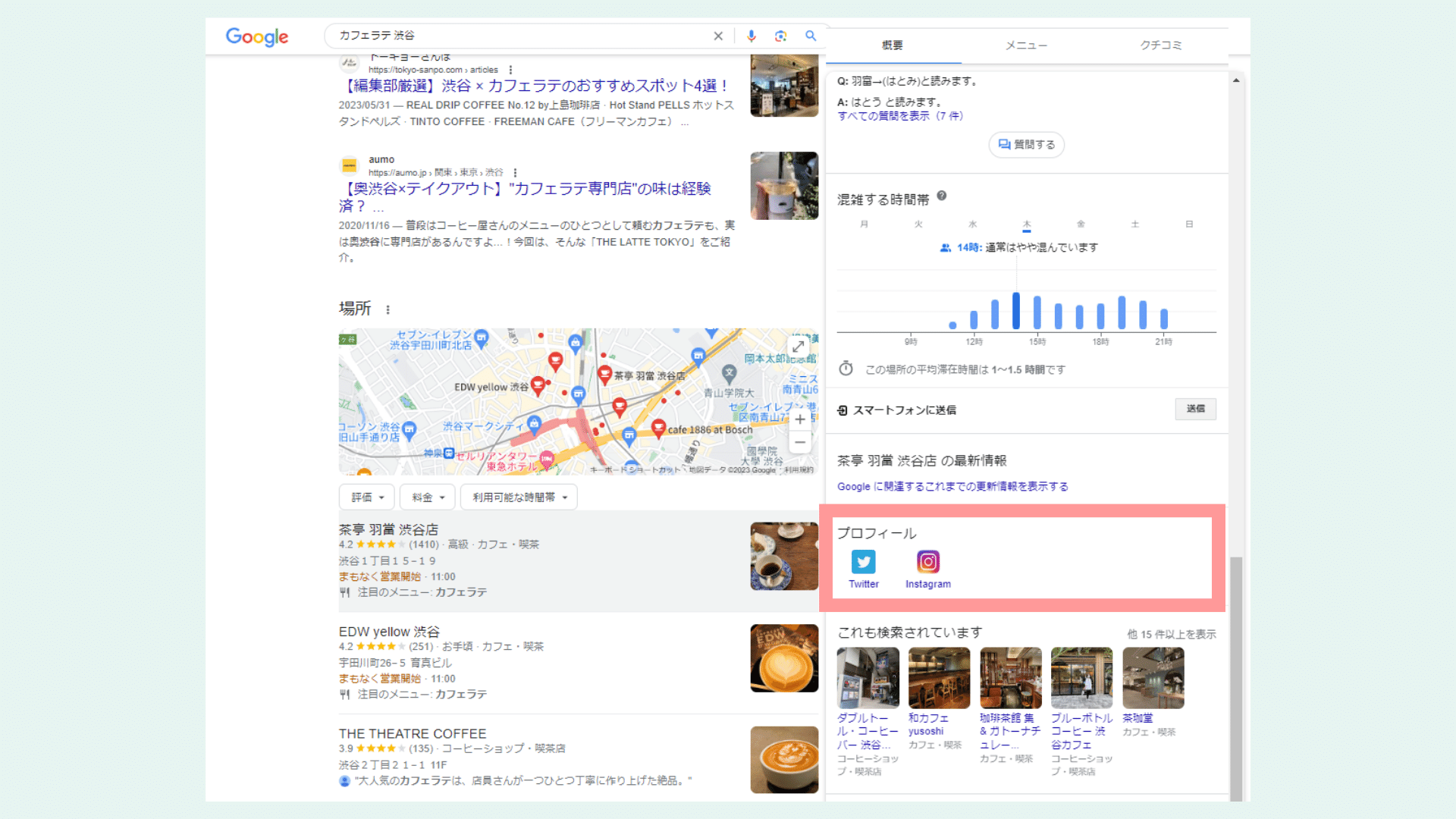Click the 質問する button
This screenshot has width=1456, height=819.
(x=1026, y=144)
